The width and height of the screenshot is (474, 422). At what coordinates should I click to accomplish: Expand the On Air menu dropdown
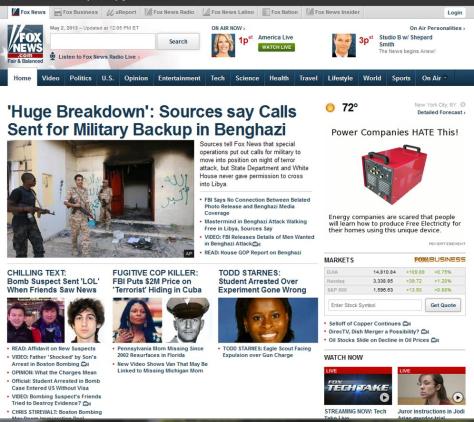[x=434, y=78]
